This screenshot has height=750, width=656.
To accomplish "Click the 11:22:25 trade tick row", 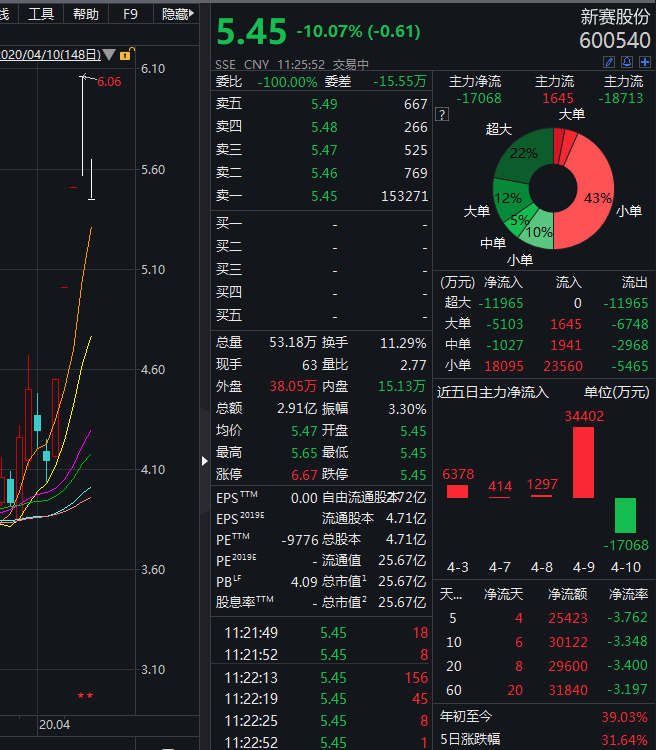I will [x=322, y=721].
